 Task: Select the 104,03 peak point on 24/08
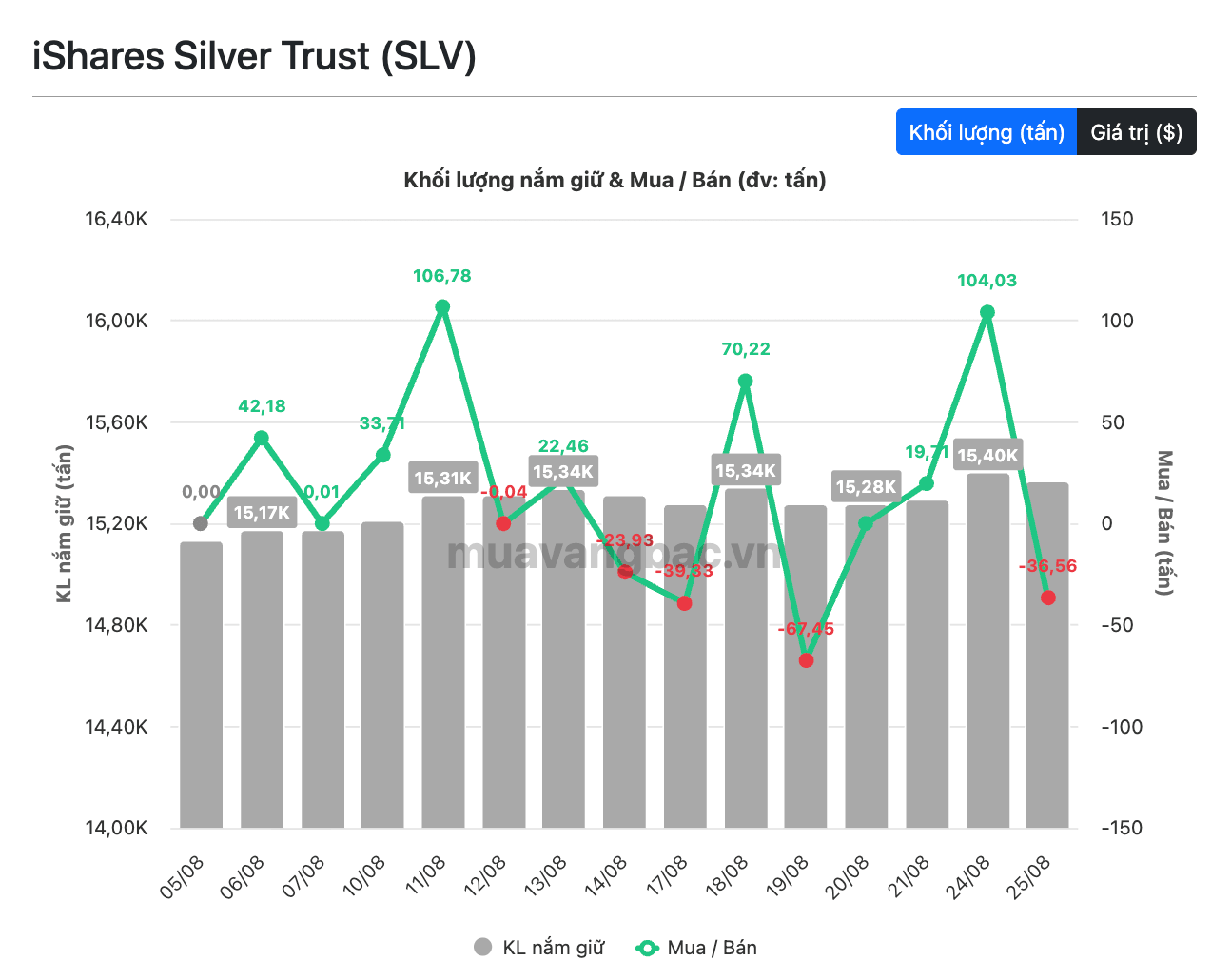[987, 312]
